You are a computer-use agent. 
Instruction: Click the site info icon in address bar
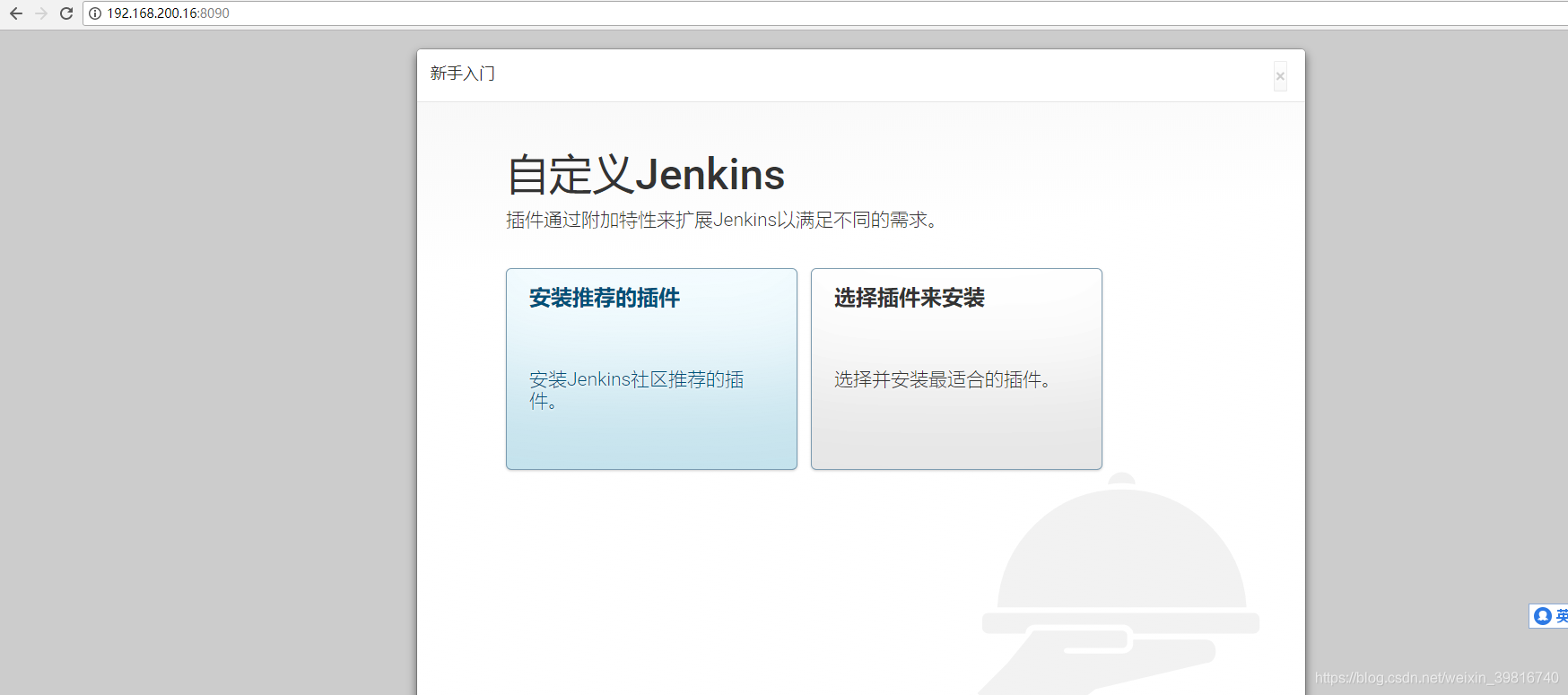(95, 13)
